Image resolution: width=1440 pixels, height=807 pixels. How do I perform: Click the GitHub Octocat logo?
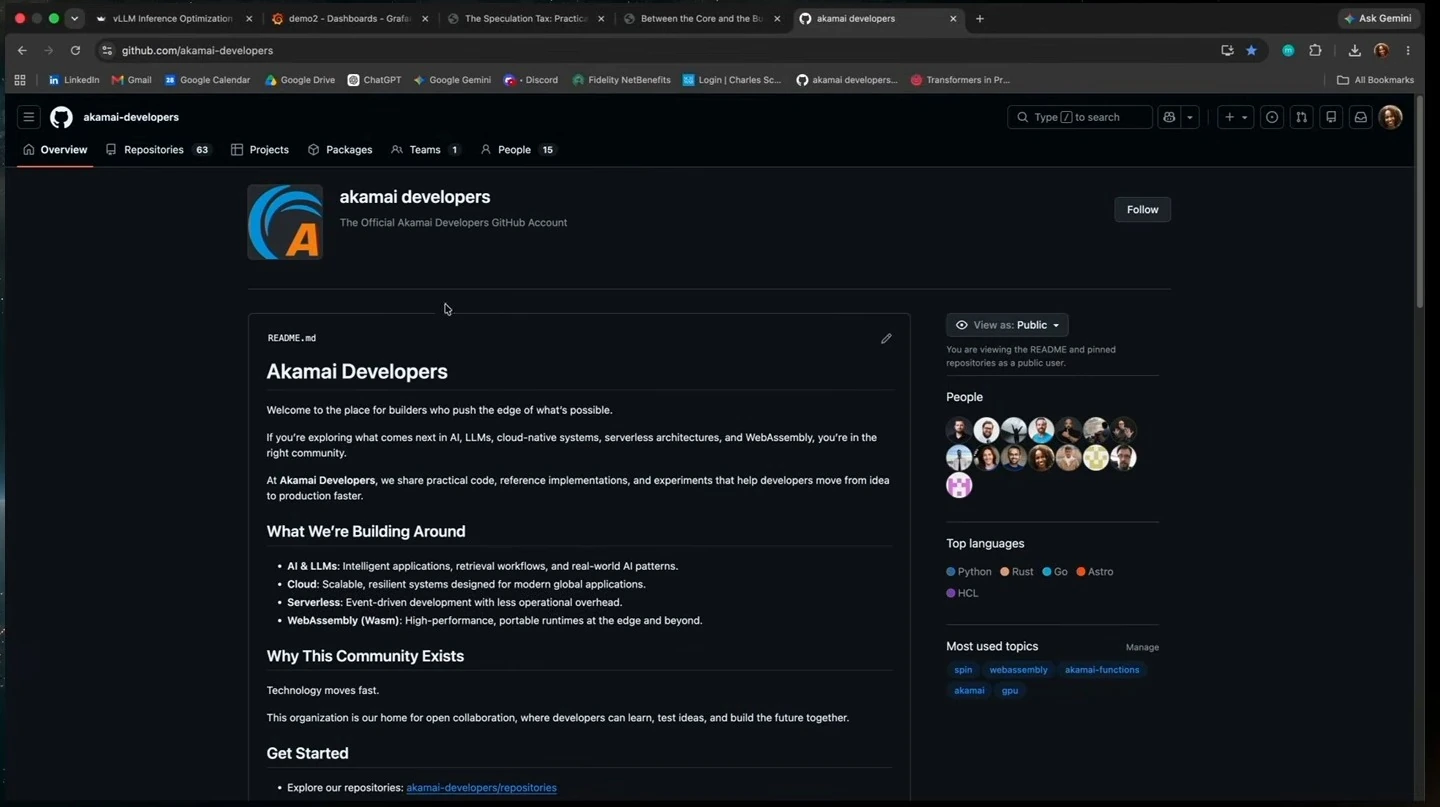point(61,117)
